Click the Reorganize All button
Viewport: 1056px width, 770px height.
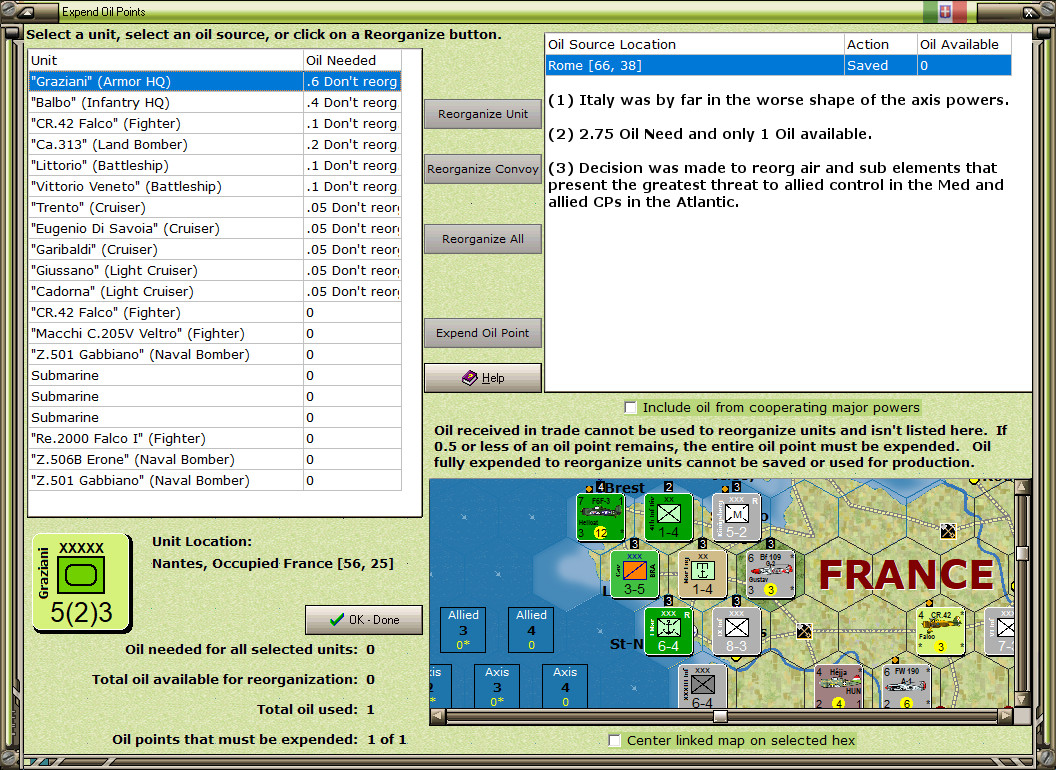(x=483, y=239)
